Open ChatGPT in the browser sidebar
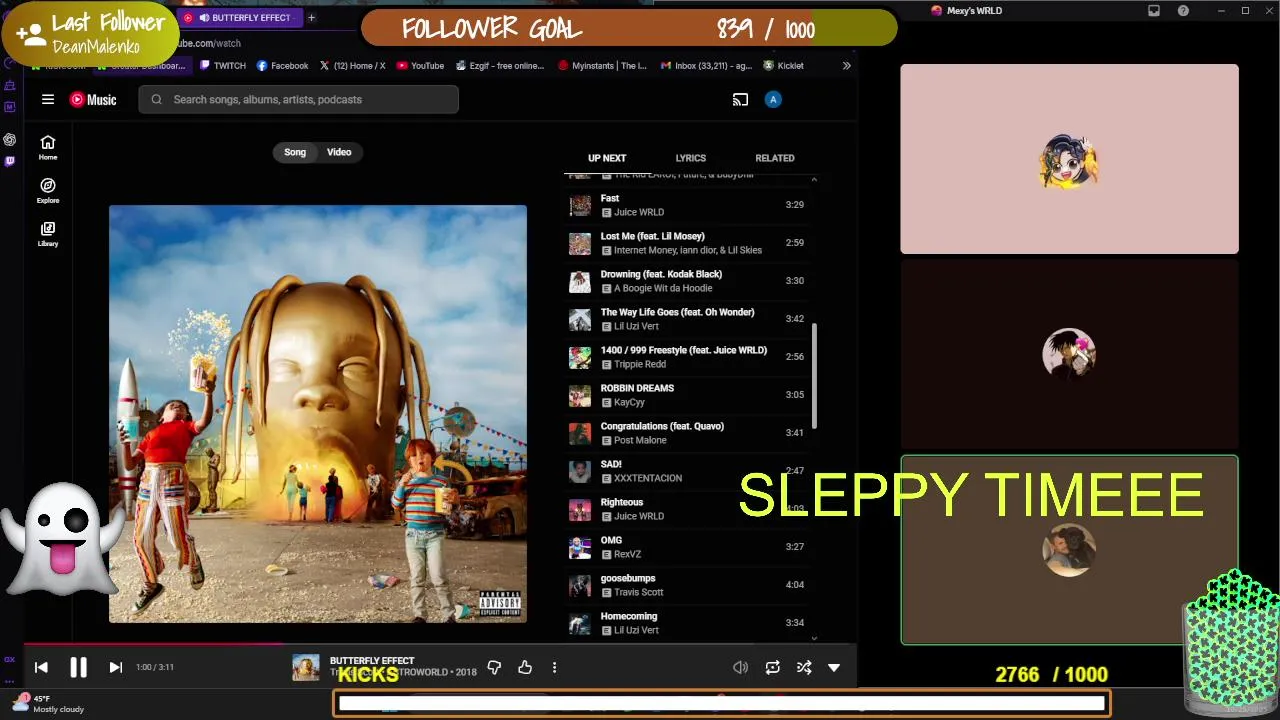1280x720 pixels. click(9, 139)
